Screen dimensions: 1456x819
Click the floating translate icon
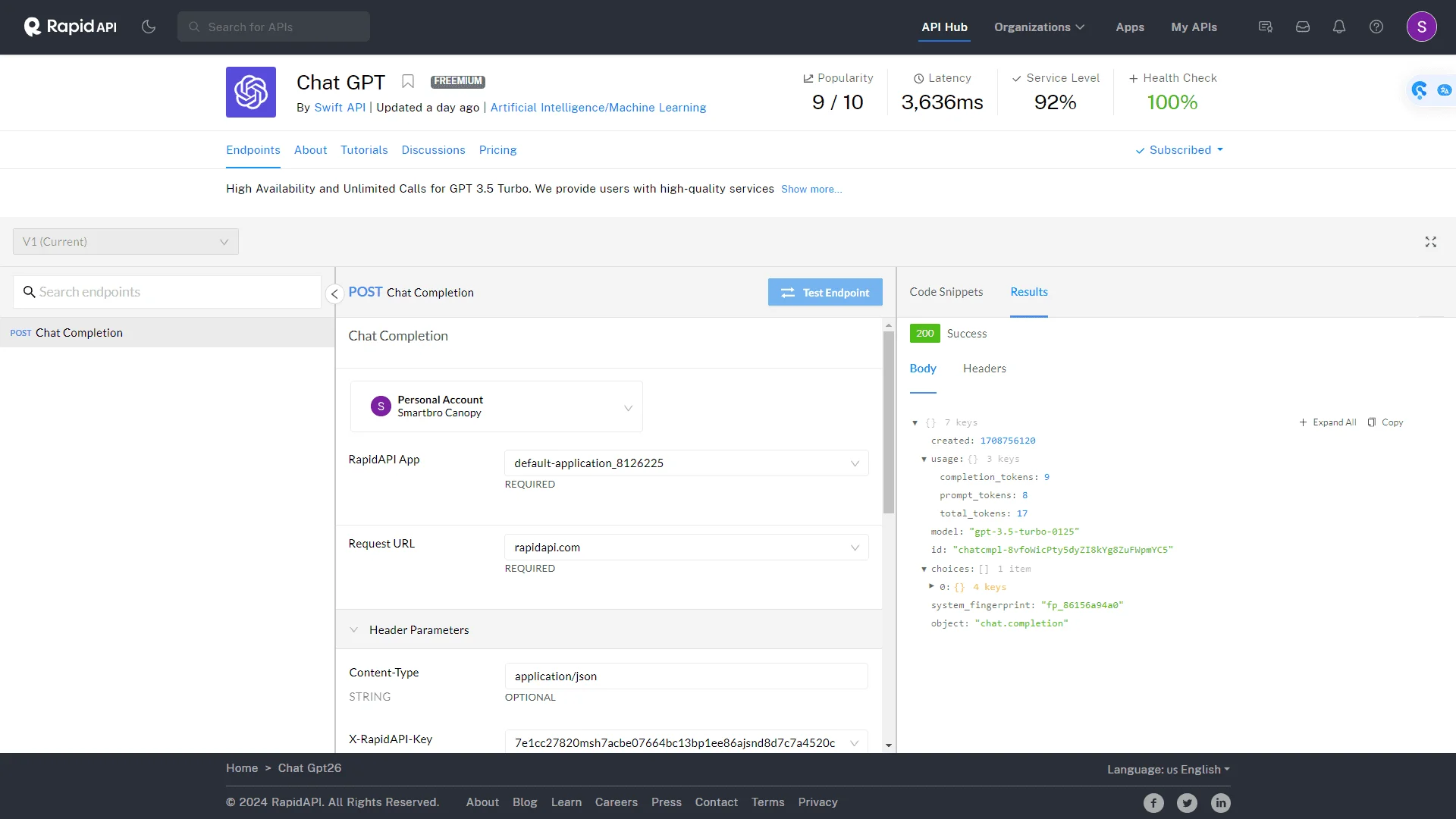coord(1445,90)
